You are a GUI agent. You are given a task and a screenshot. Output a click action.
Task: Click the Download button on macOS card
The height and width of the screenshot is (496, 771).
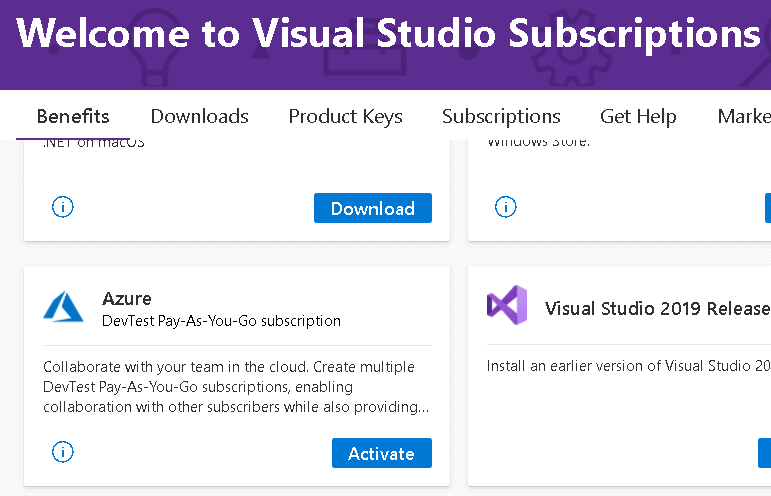373,208
